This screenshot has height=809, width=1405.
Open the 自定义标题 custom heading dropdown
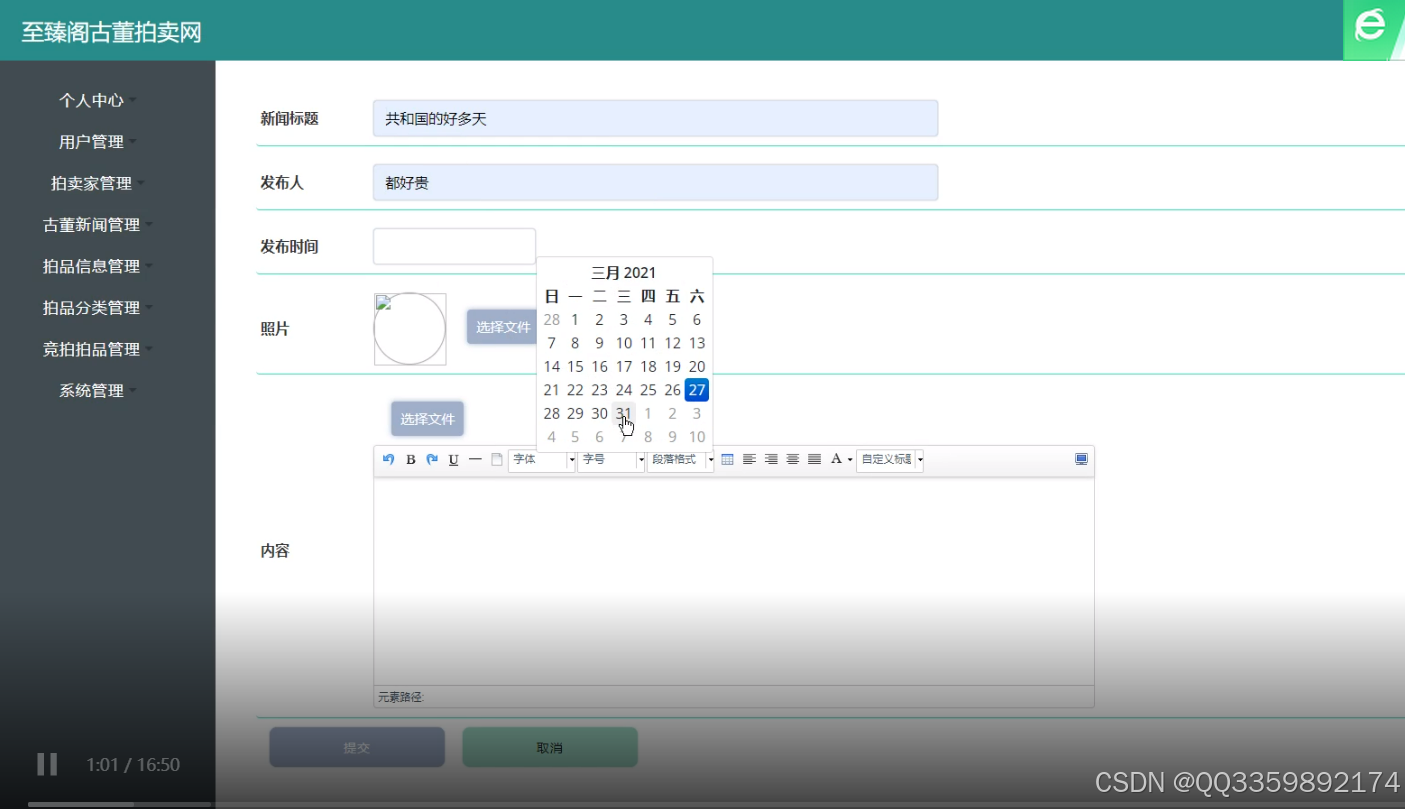[x=890, y=460]
